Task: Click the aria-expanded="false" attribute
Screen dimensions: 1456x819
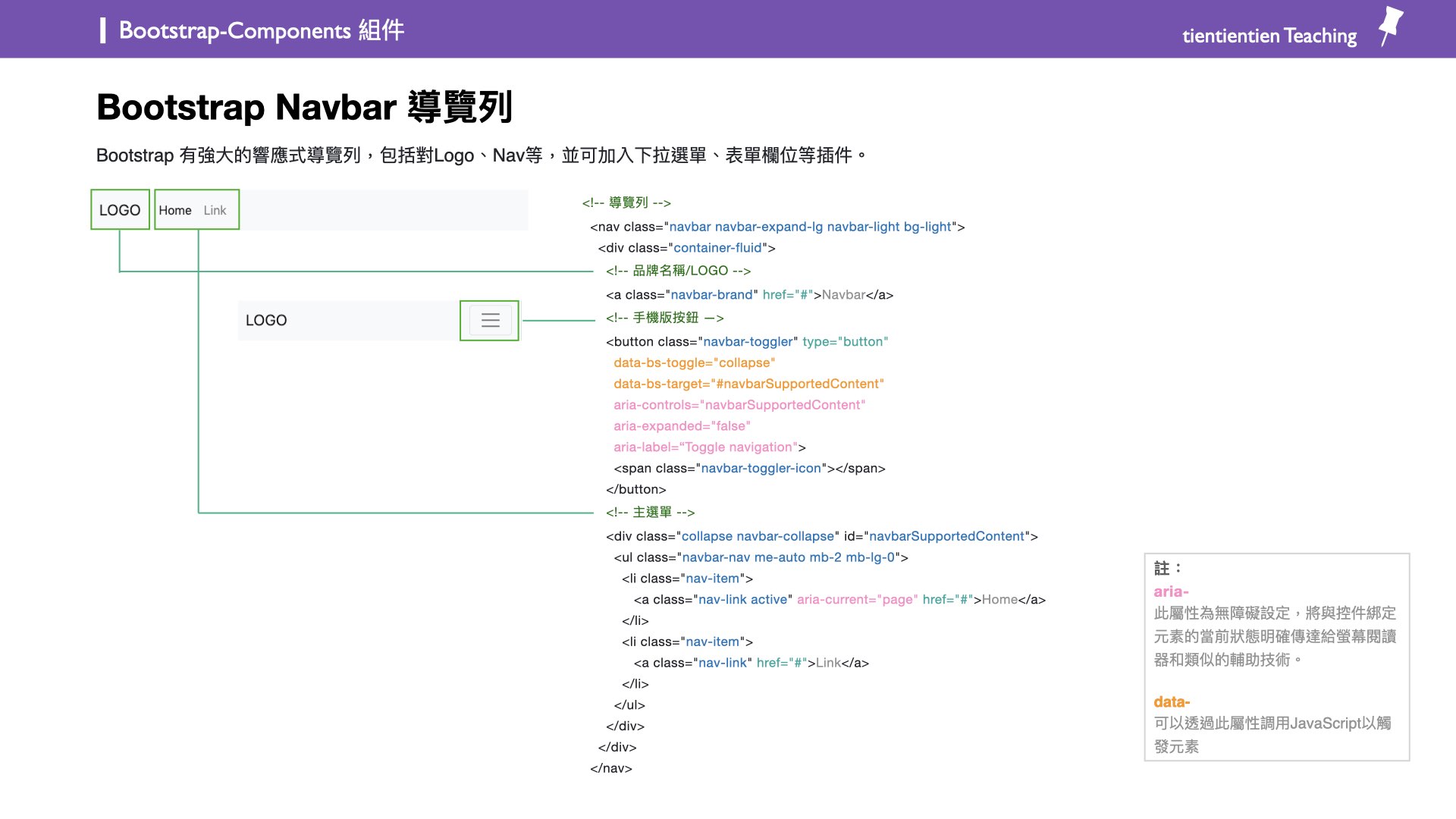Action: (681, 425)
